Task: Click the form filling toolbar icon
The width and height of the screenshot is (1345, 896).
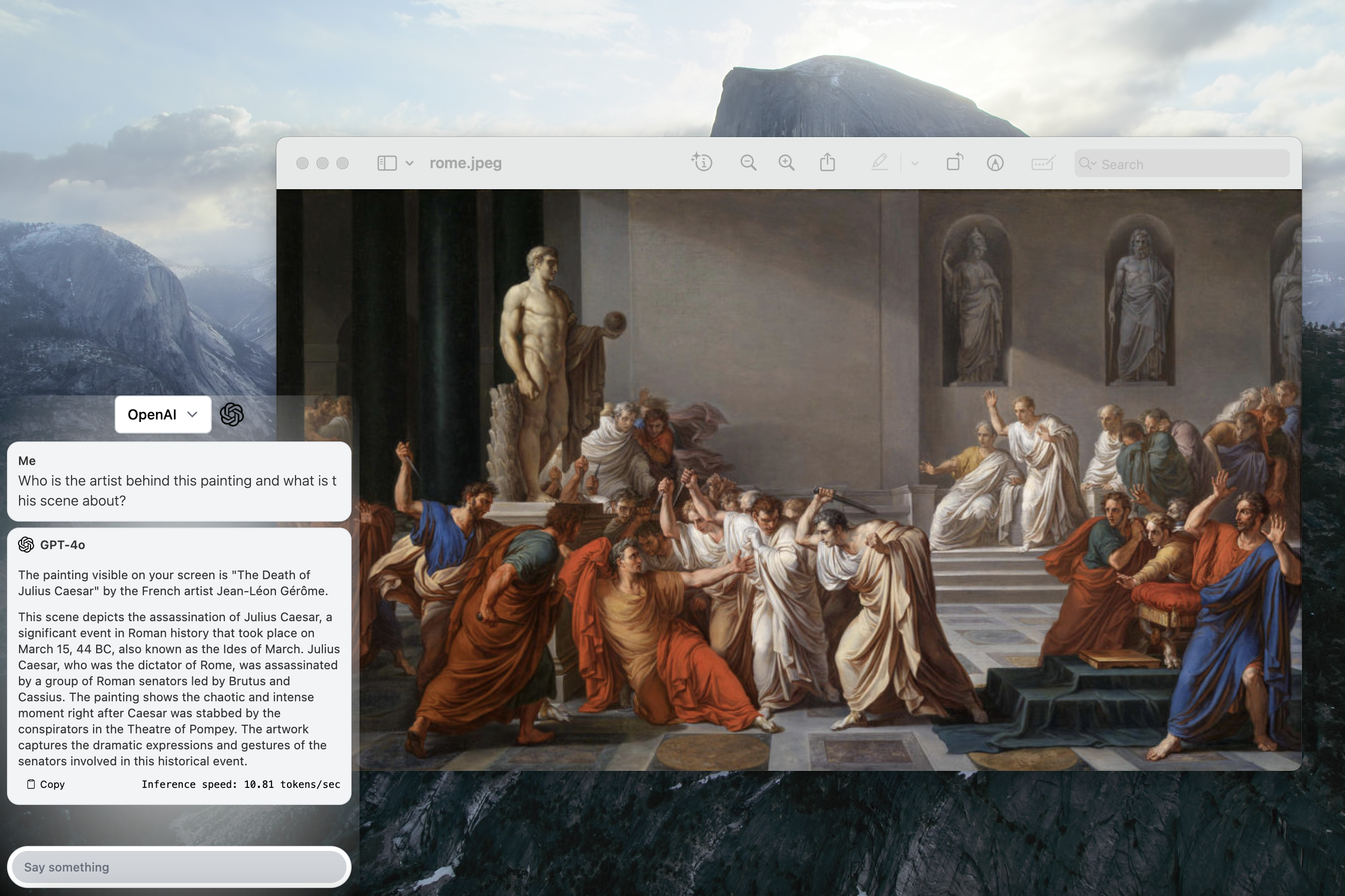Action: [1043, 163]
